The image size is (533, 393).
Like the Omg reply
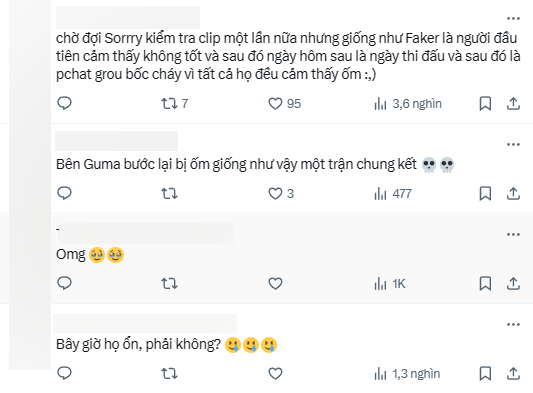275,284
